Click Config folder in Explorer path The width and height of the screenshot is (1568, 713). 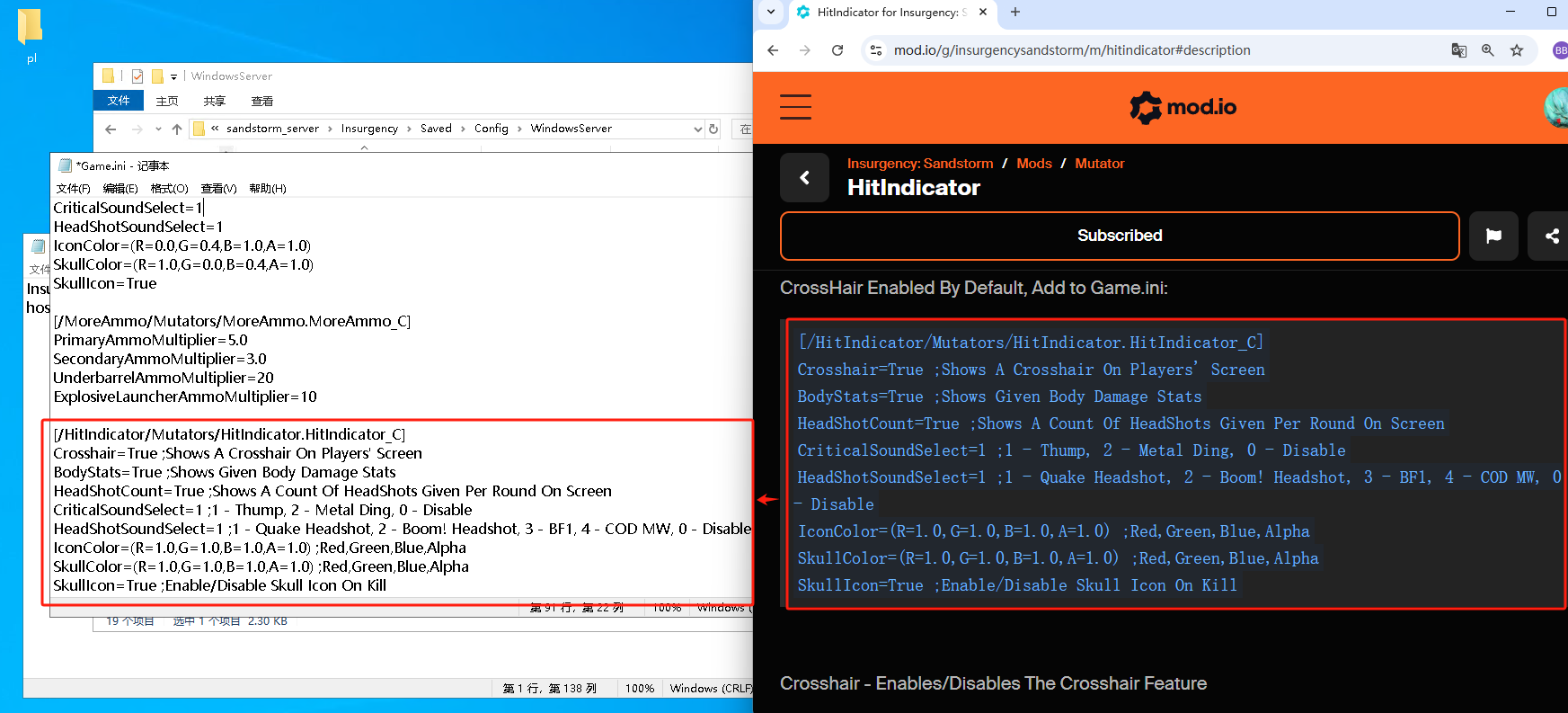coord(492,129)
